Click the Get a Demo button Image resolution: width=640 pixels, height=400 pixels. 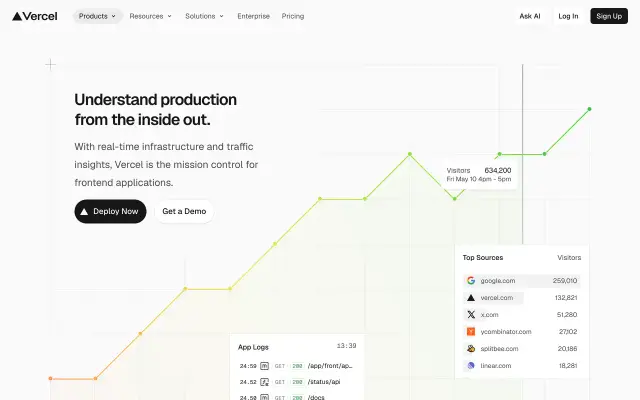point(184,211)
